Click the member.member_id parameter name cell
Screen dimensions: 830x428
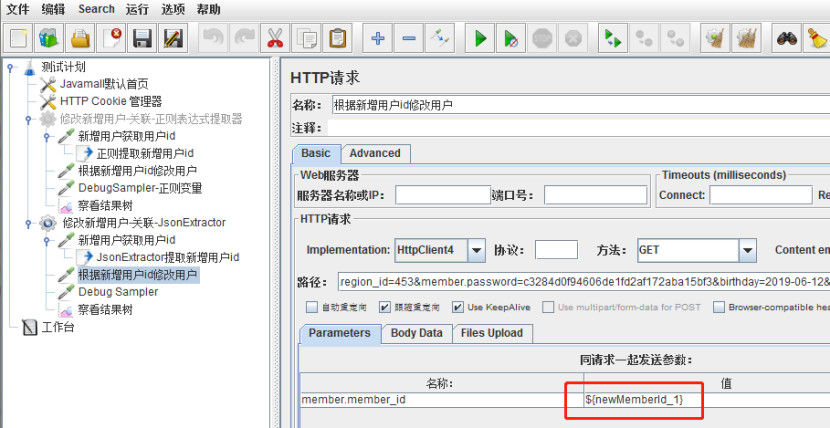pos(442,400)
